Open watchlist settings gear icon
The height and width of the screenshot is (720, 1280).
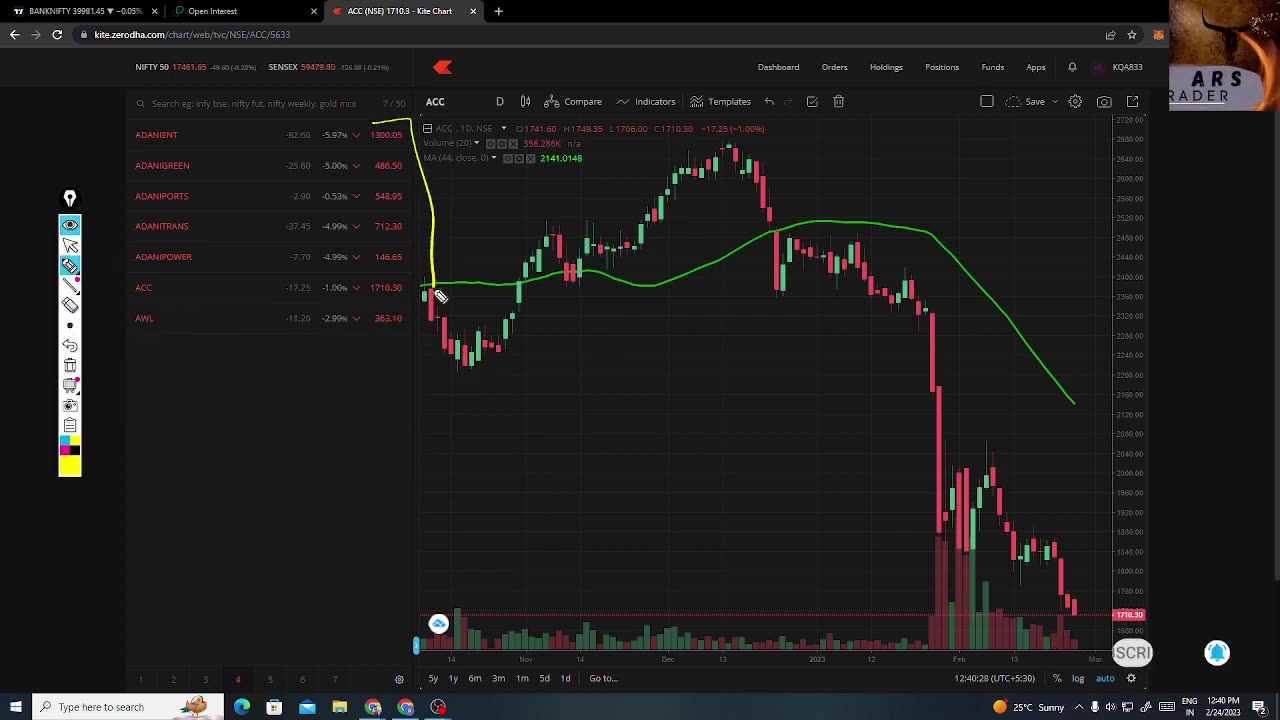point(399,680)
